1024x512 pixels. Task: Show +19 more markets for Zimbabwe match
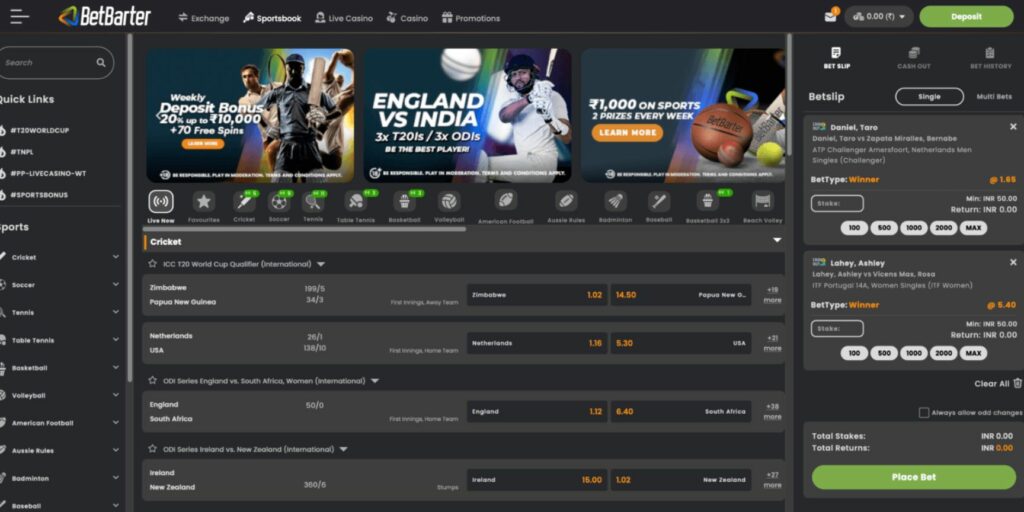773,295
